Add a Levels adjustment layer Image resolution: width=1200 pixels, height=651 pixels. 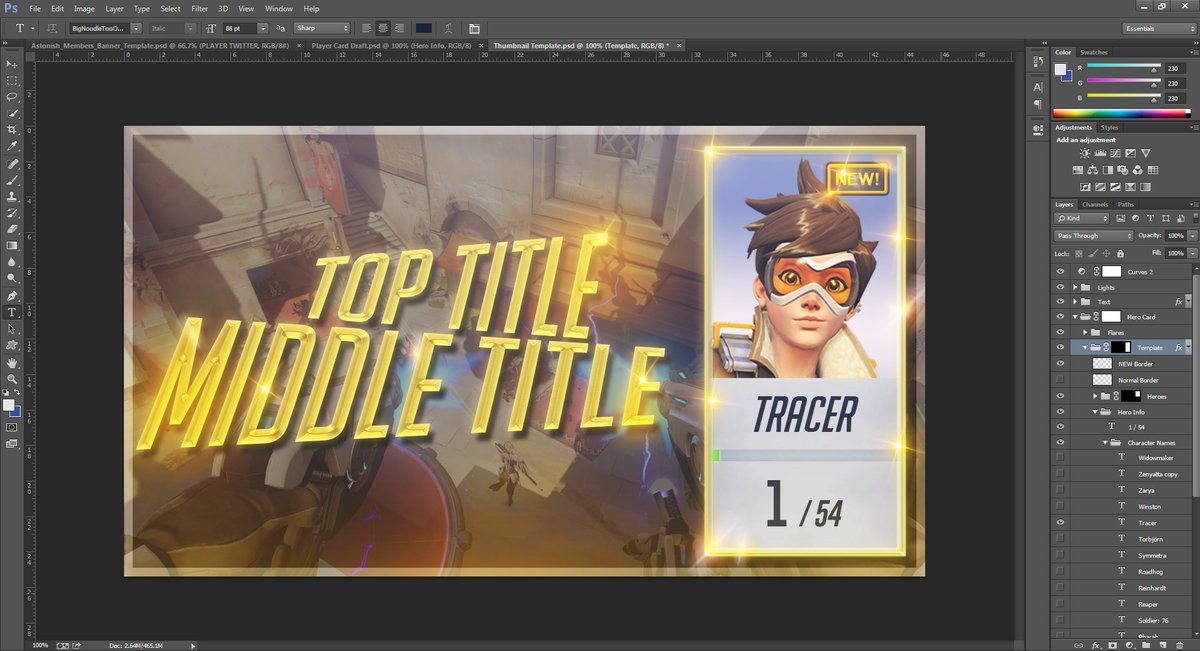tap(1100, 153)
